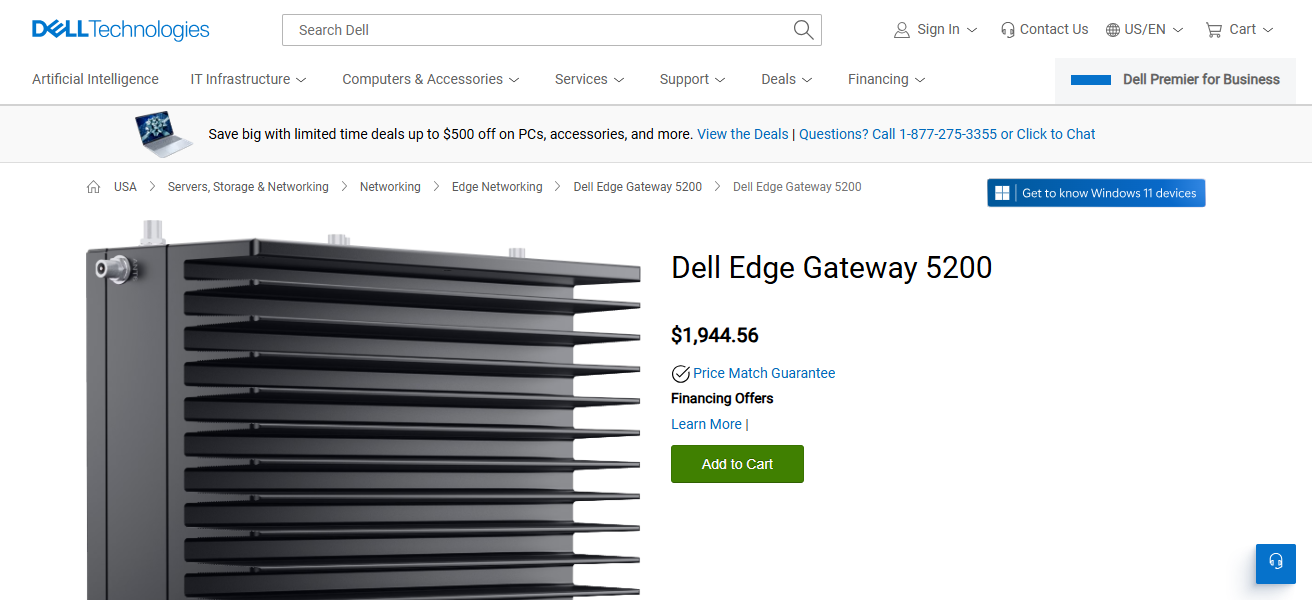Click inside the Search Dell field
This screenshot has height=600, width=1312.
click(x=500, y=30)
